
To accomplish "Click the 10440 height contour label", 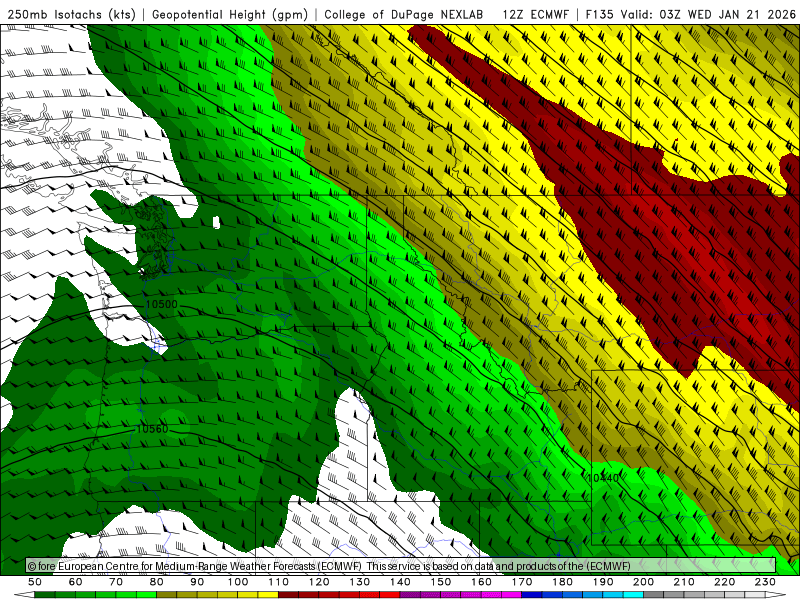I will 603,478.
